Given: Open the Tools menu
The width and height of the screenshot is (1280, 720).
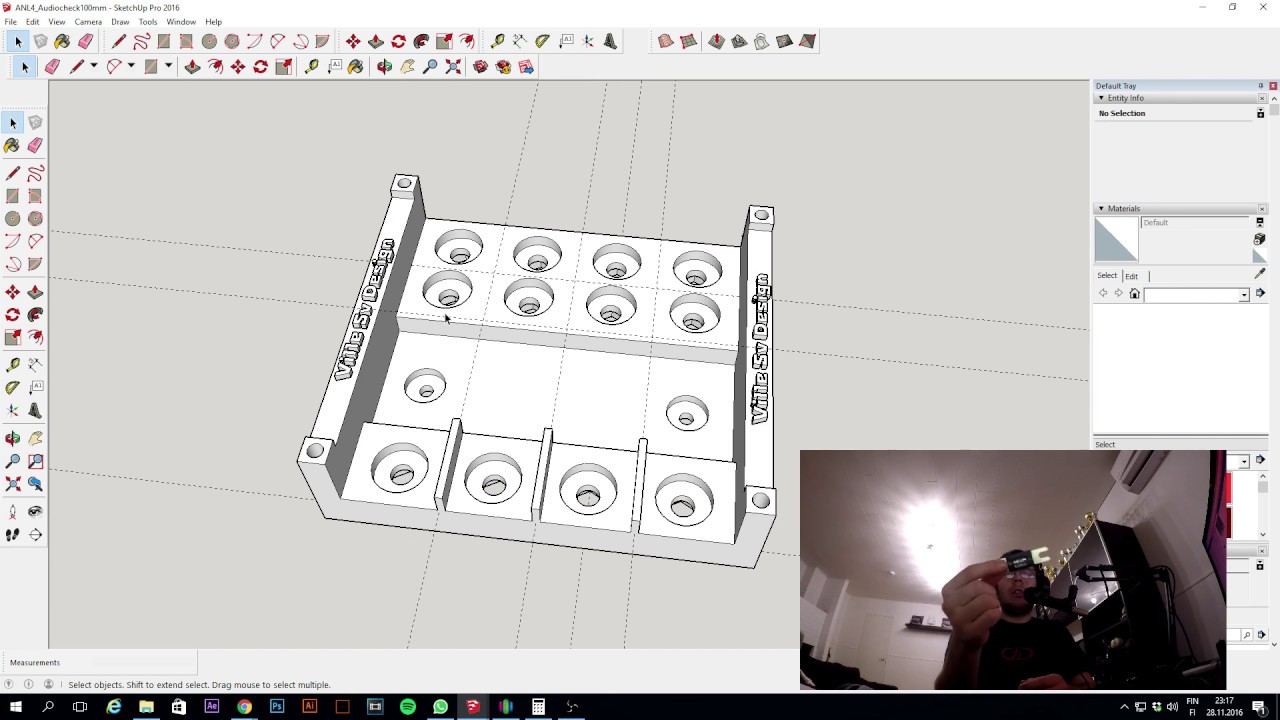Looking at the screenshot, I should point(148,21).
